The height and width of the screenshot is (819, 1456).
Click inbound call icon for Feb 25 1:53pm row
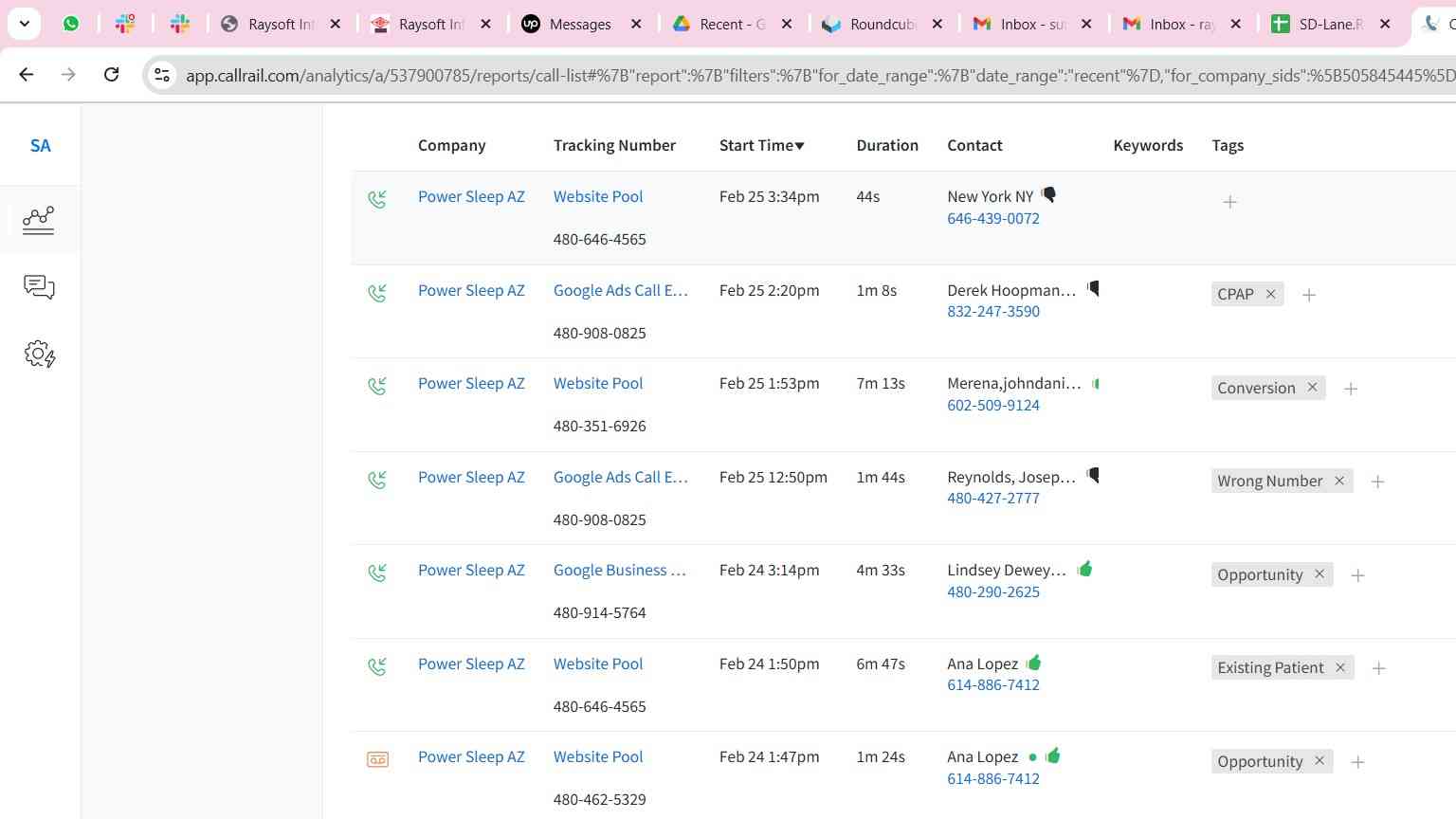click(x=377, y=386)
